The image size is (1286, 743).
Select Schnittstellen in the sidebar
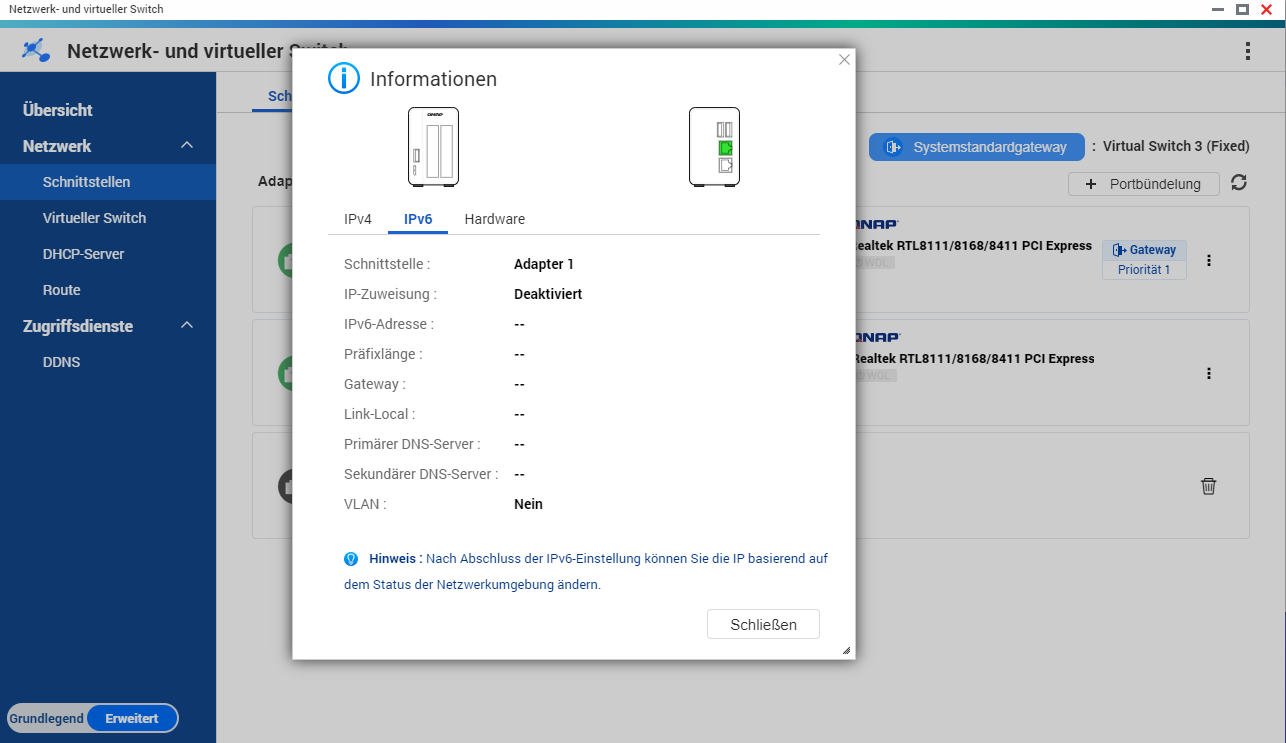point(108,182)
